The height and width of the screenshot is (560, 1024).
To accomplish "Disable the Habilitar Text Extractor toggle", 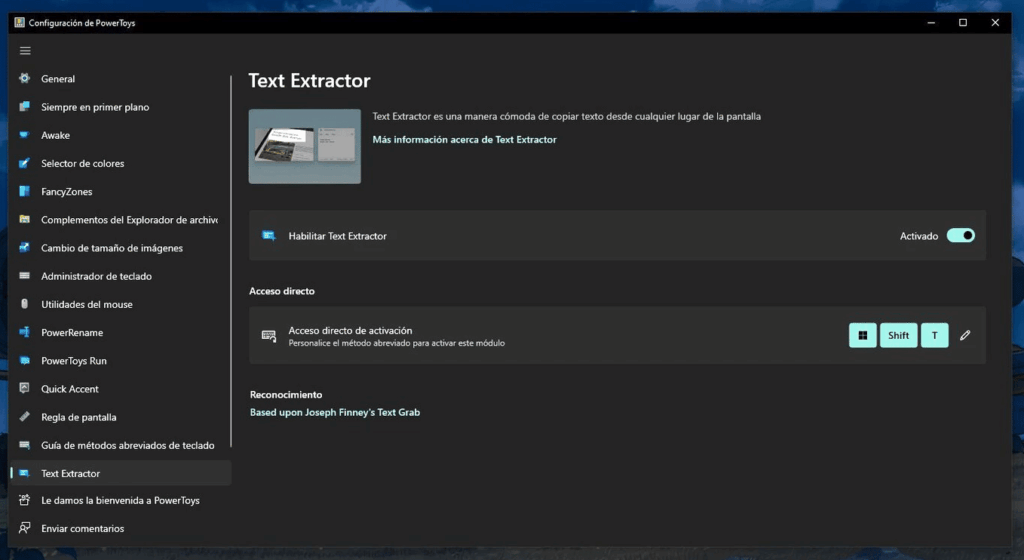I will point(960,236).
